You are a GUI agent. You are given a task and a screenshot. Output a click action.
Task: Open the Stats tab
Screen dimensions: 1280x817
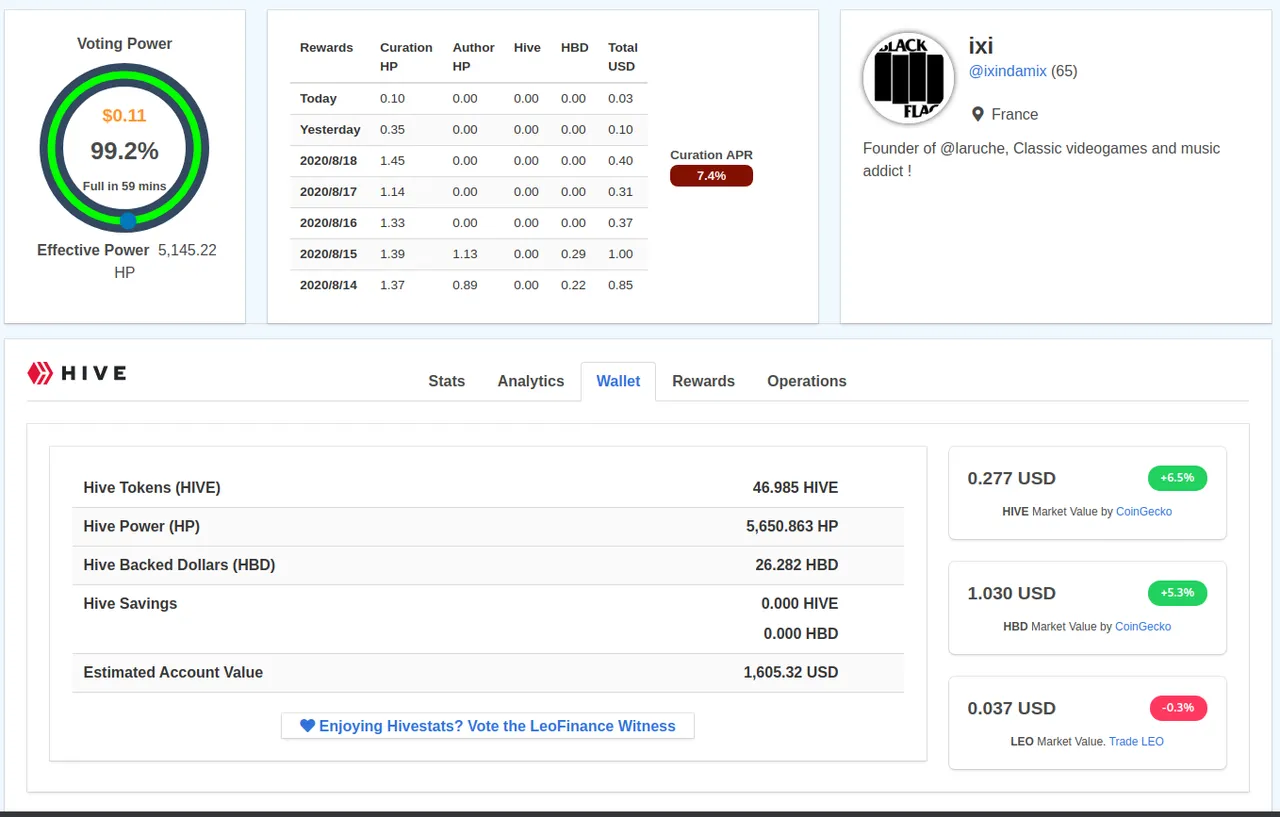coord(446,381)
